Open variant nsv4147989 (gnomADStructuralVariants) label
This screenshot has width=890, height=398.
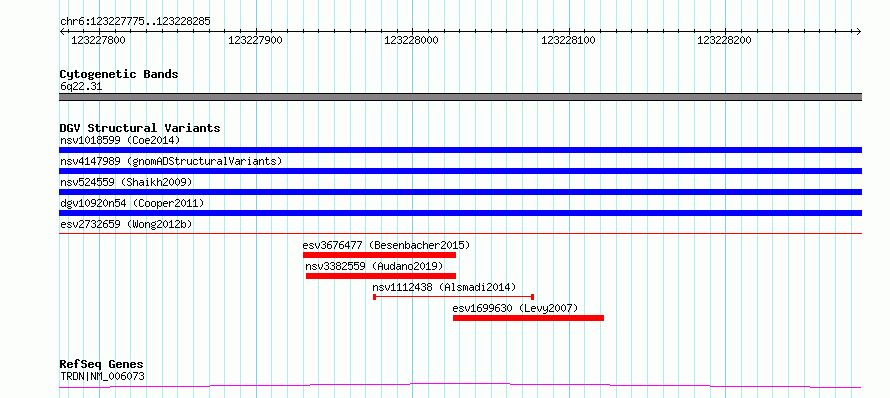(x=171, y=161)
